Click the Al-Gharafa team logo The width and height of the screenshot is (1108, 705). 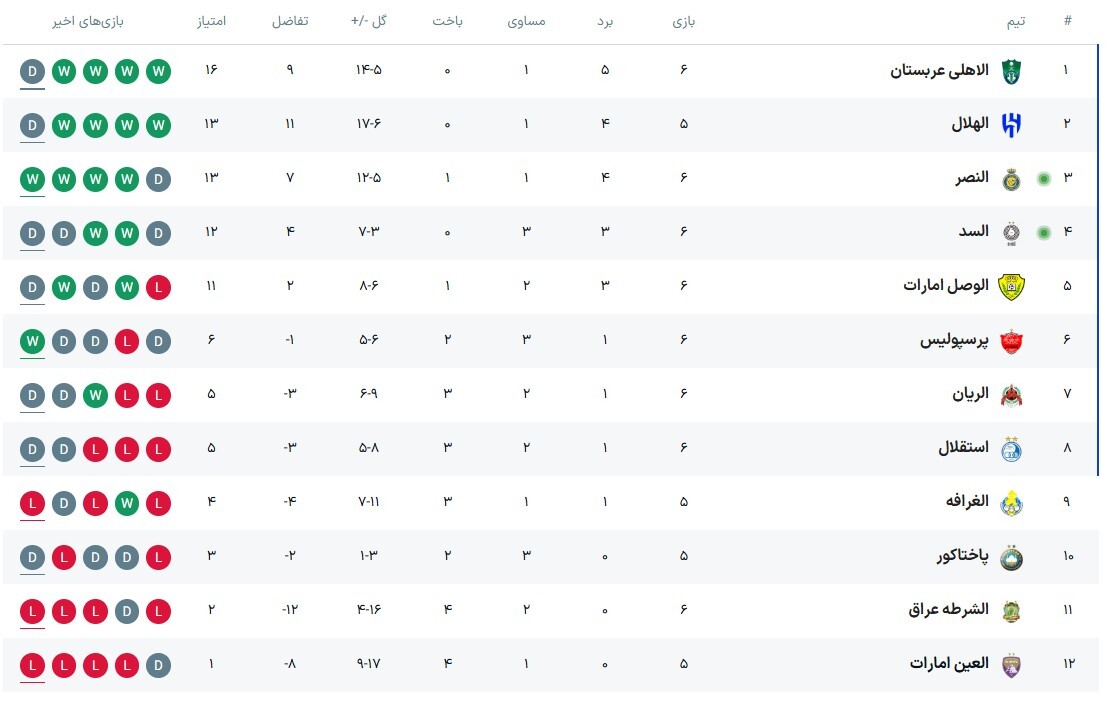(x=1011, y=503)
